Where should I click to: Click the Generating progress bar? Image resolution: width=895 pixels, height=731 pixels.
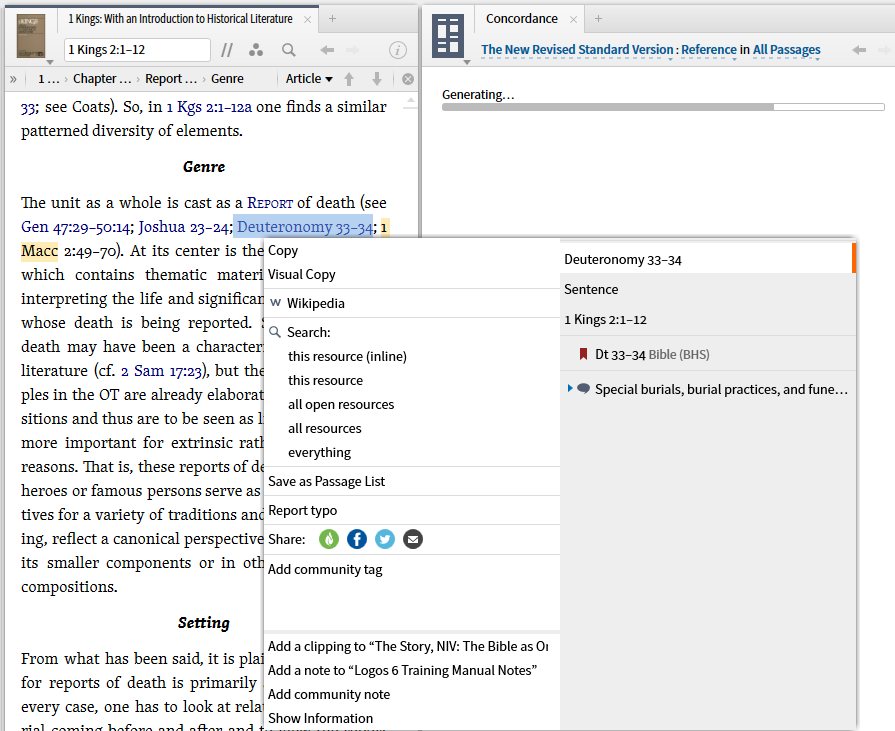663,107
